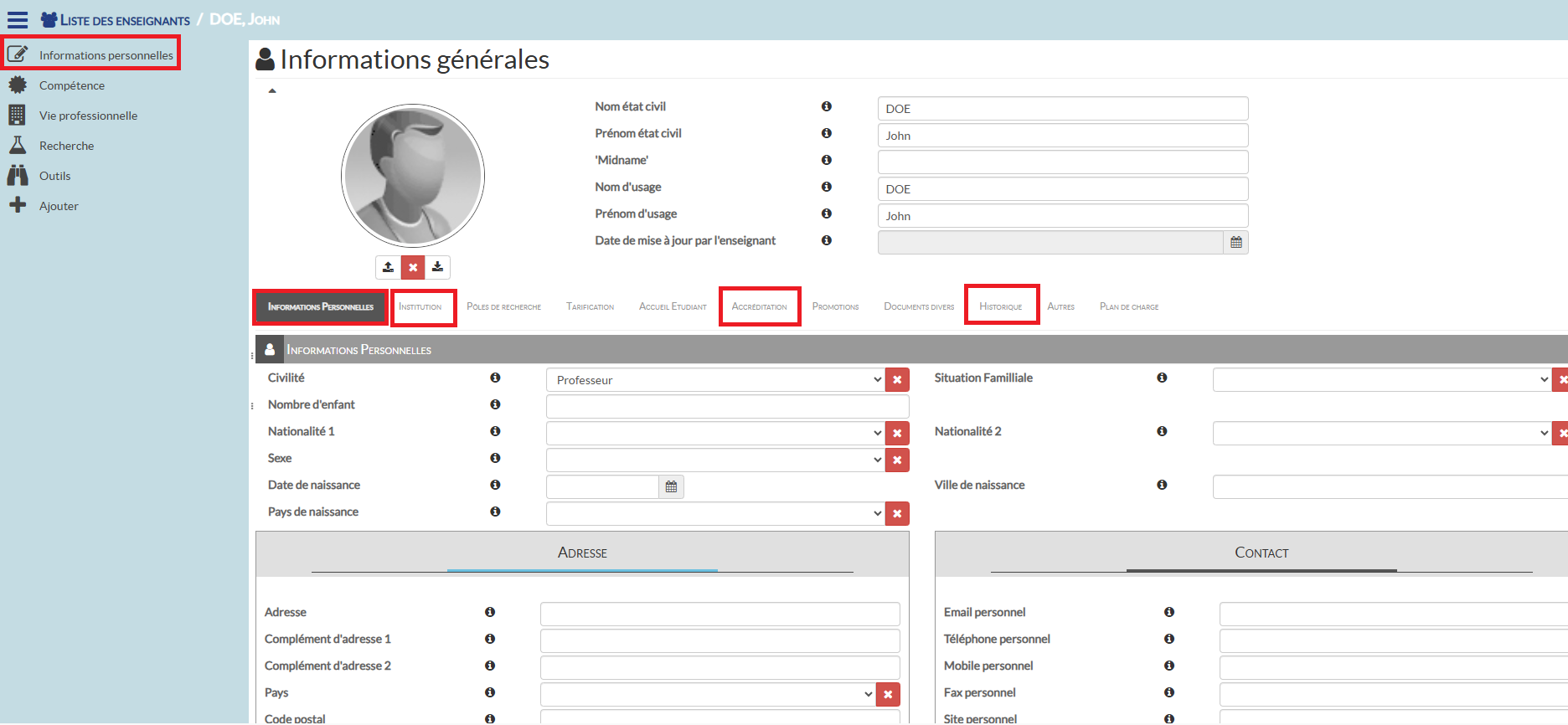The height and width of the screenshot is (725, 1568).
Task: Click info icon next to Nom état civil
Action: (826, 106)
